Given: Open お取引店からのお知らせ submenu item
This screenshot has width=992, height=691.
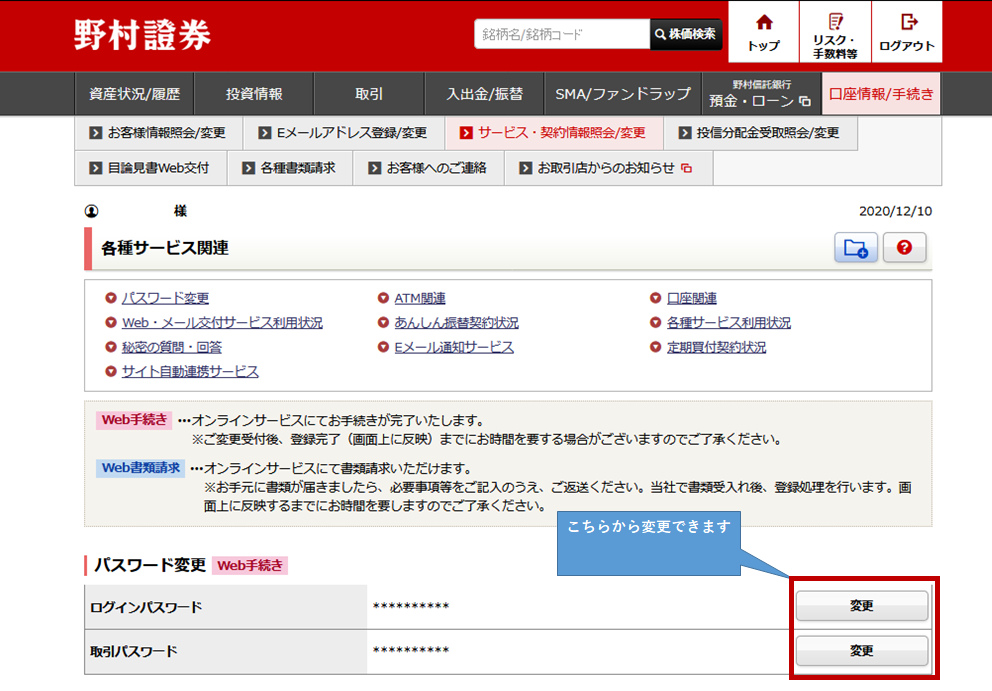Looking at the screenshot, I should click(609, 168).
